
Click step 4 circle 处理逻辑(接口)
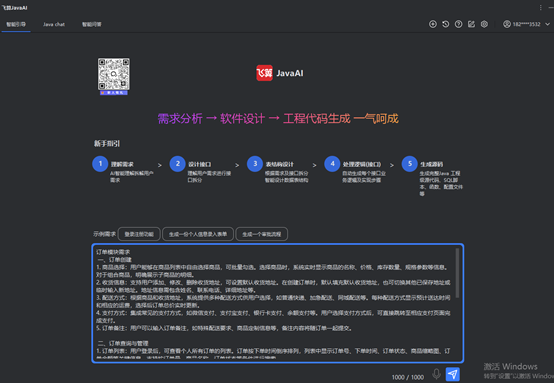tap(332, 164)
